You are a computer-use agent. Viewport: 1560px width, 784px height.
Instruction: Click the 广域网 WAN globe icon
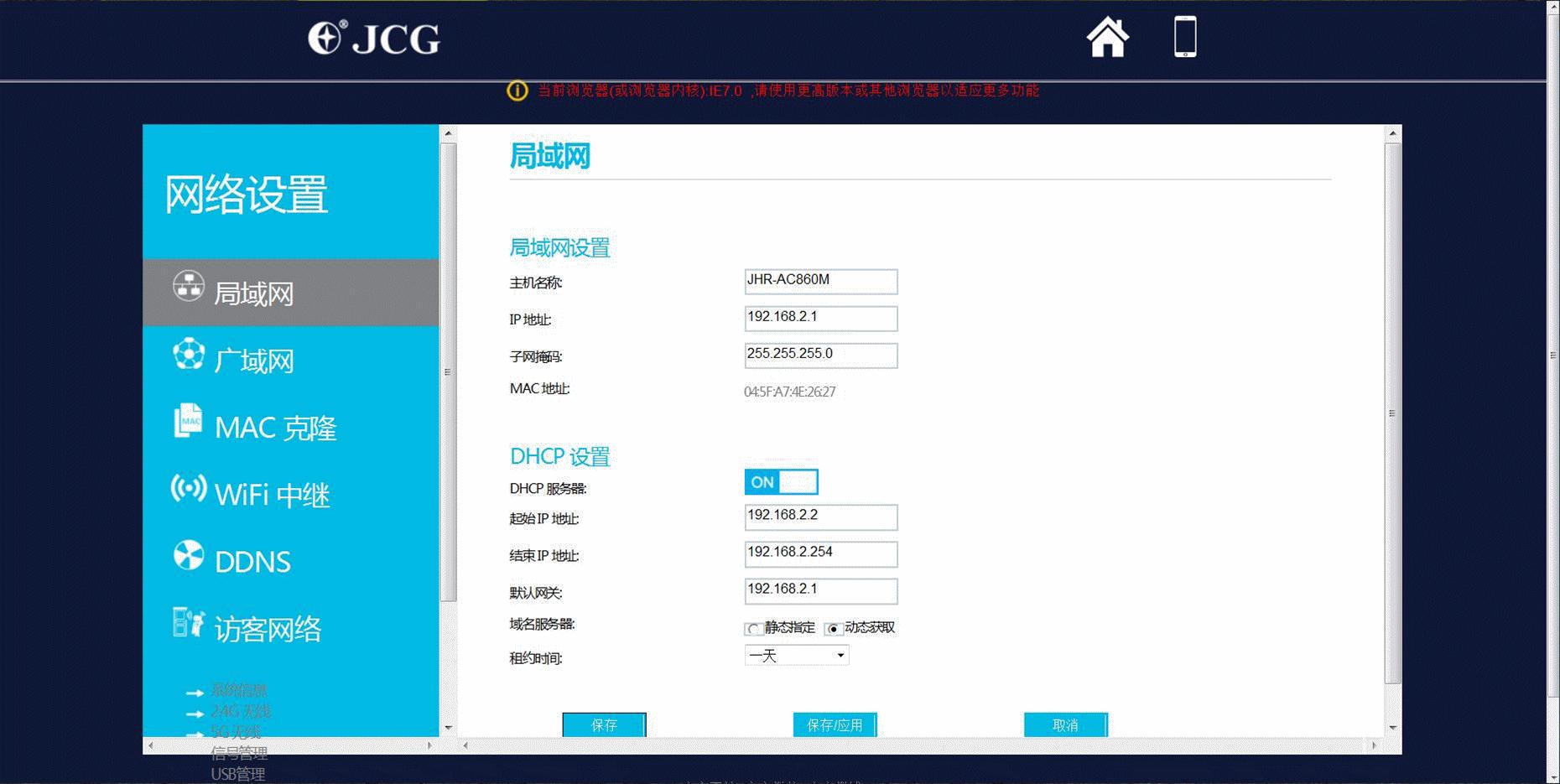coord(188,355)
